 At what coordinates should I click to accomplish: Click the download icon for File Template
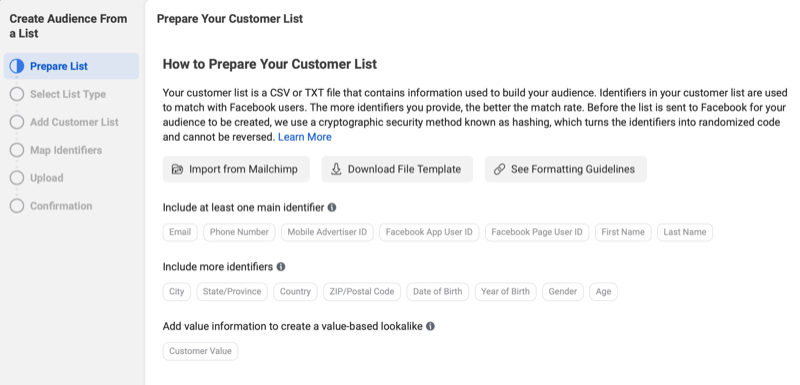tap(336, 169)
